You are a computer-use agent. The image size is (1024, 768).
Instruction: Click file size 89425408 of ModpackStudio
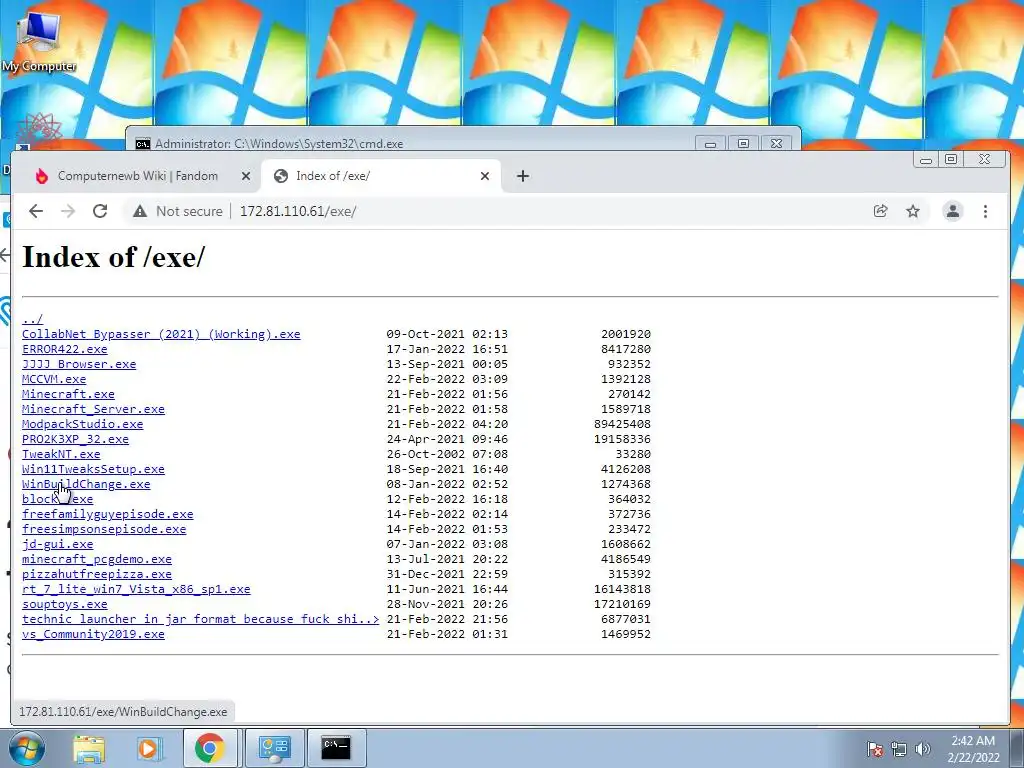(x=622, y=424)
